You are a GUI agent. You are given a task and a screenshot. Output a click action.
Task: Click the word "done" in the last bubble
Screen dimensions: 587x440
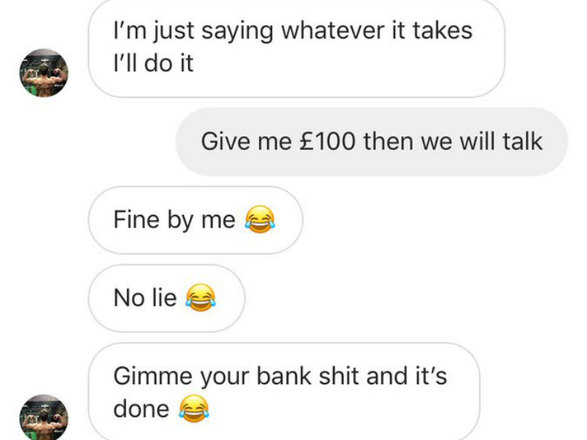(142, 409)
